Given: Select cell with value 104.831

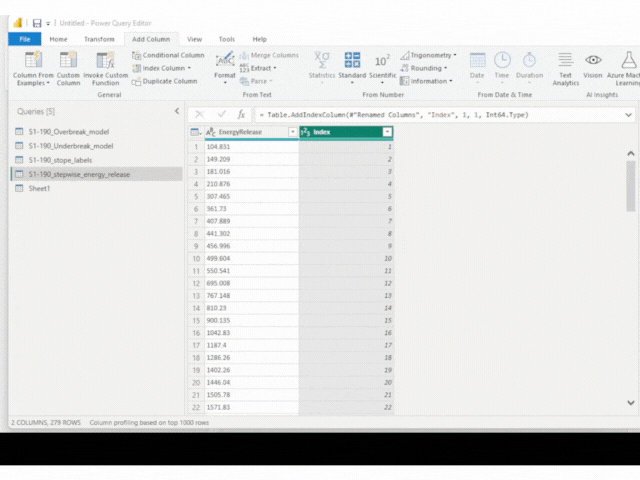Looking at the screenshot, I should (252, 147).
